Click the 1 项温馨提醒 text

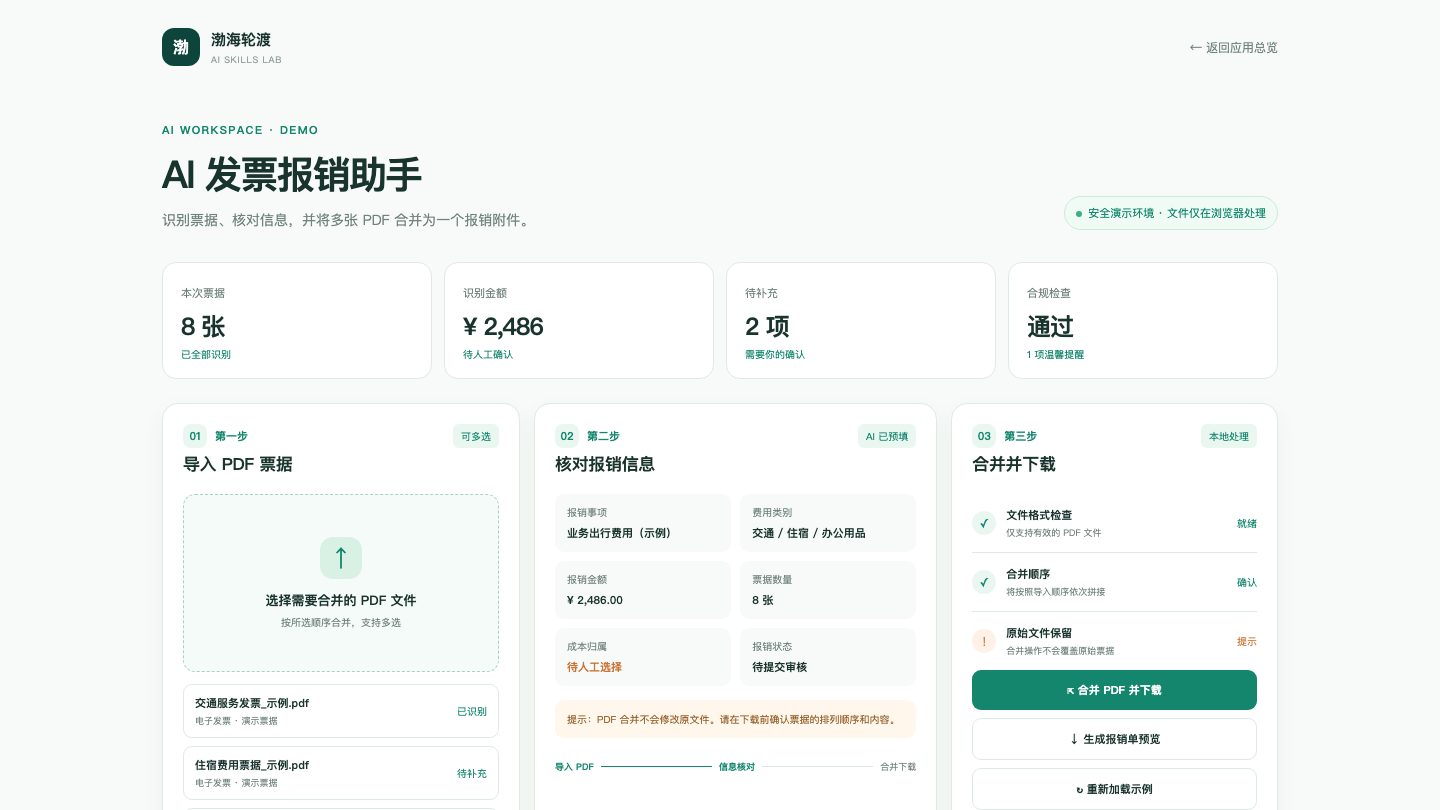pyautogui.click(x=1055, y=355)
